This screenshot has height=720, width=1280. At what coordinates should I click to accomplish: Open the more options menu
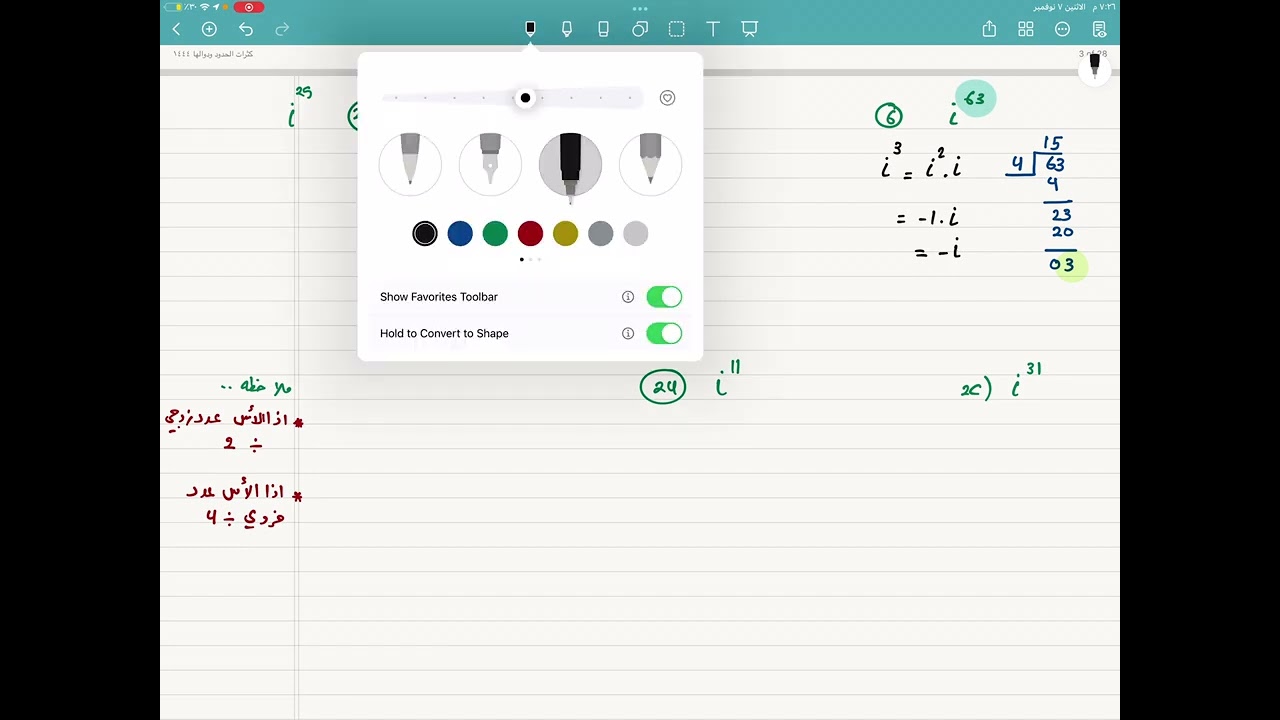tap(1062, 30)
